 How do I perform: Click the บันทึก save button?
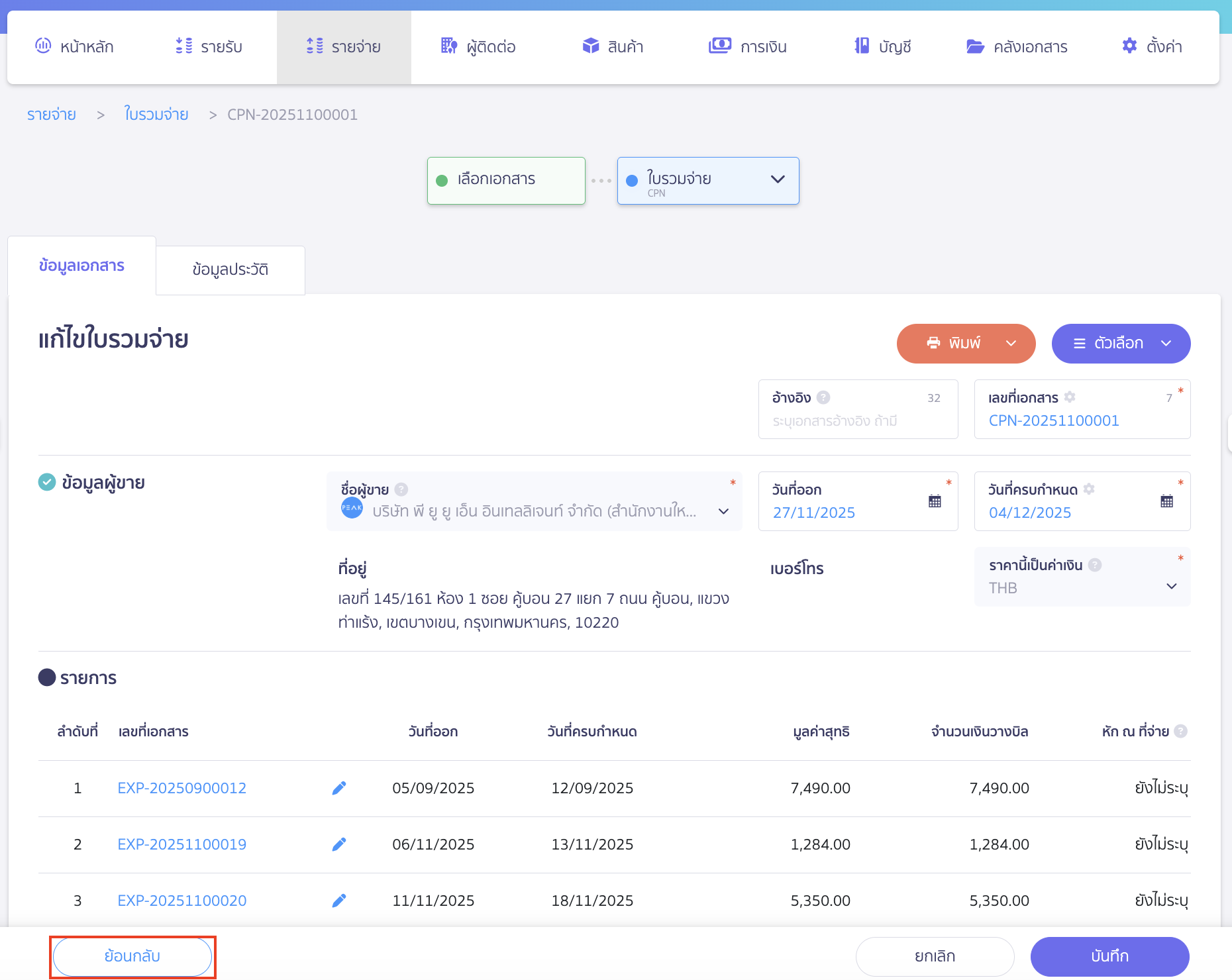pos(1109,956)
